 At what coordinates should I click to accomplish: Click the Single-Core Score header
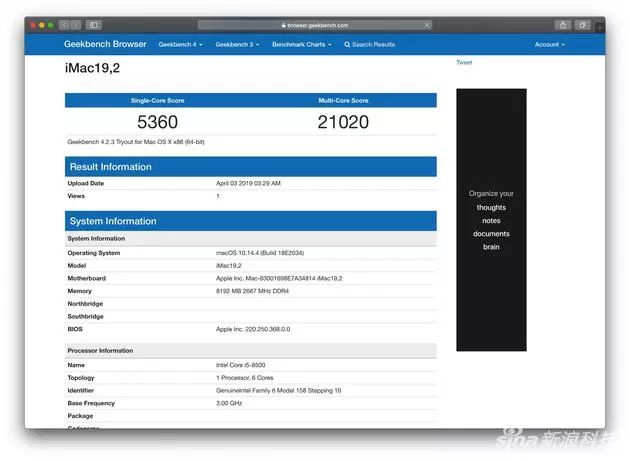click(x=158, y=100)
